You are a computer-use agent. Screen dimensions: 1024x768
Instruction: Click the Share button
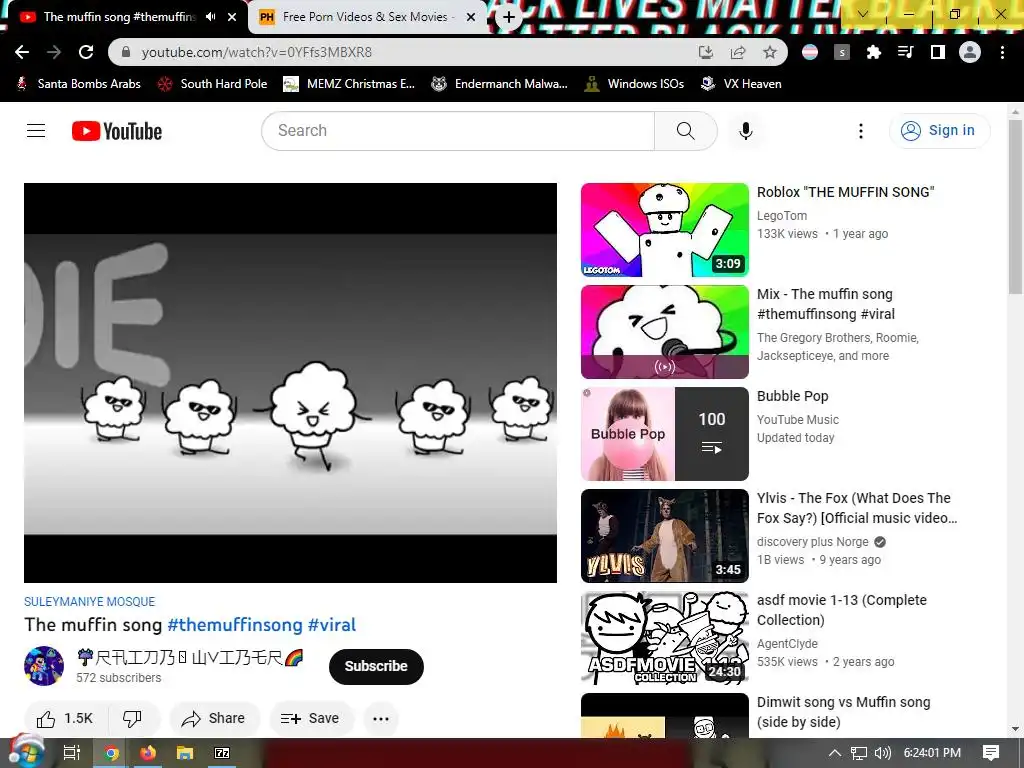[x=214, y=718]
